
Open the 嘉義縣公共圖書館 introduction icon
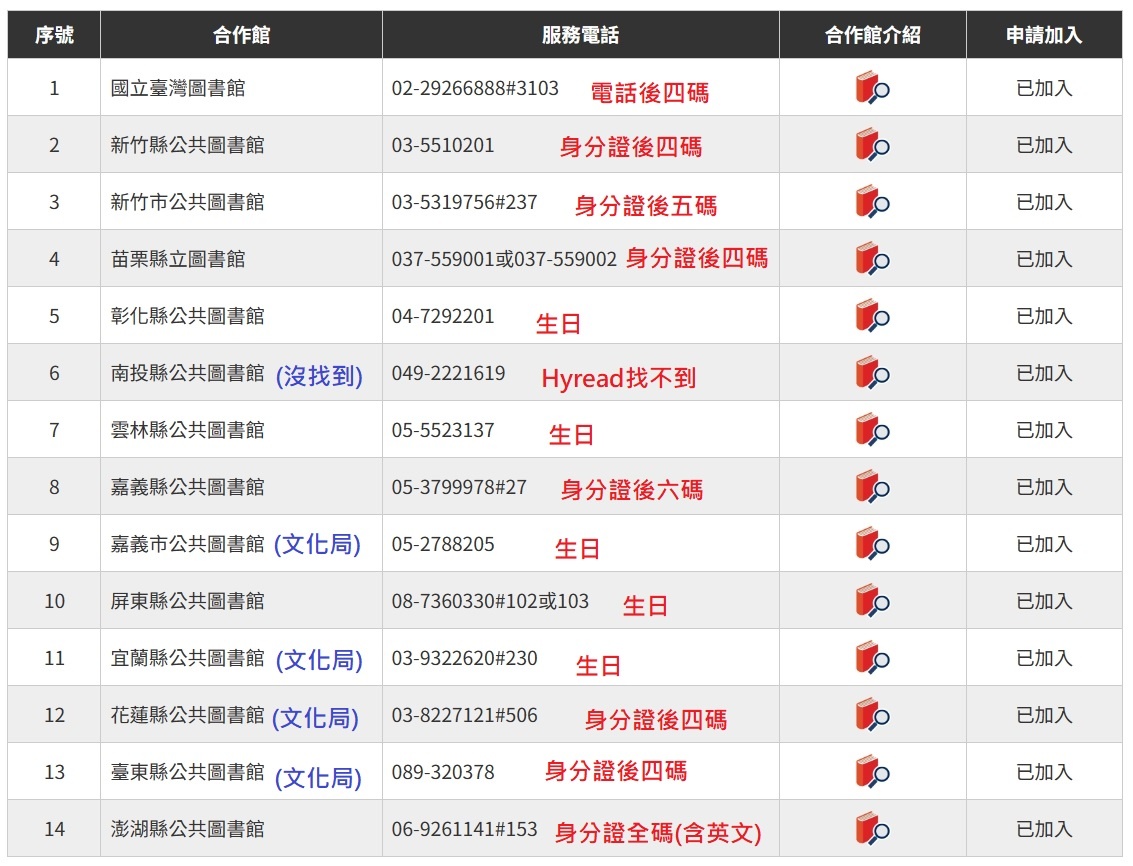[872, 487]
